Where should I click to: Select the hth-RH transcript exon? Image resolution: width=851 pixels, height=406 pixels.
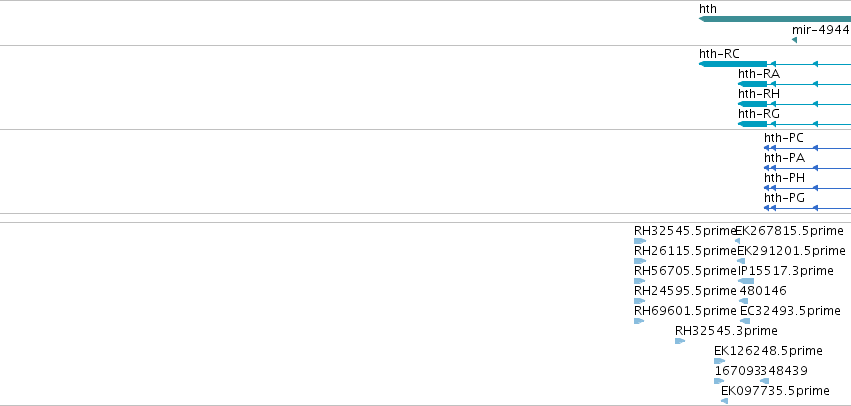pos(753,104)
